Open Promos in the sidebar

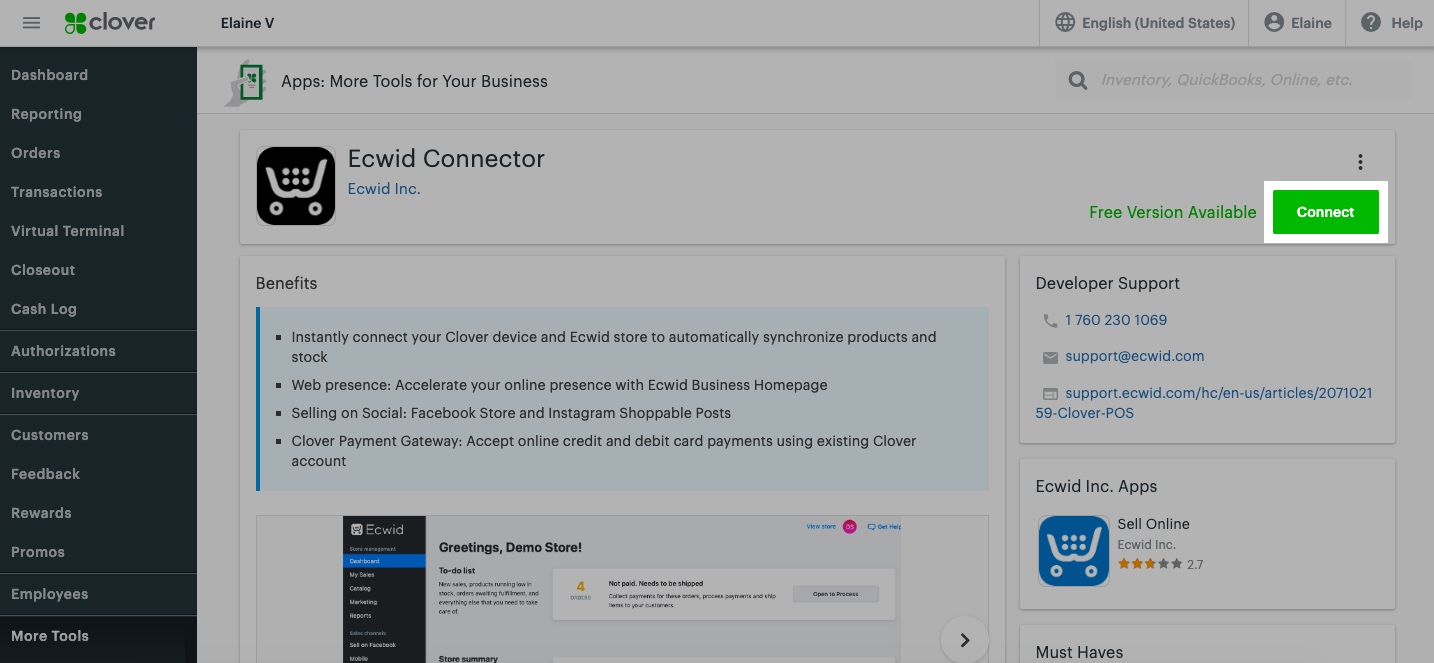click(37, 552)
